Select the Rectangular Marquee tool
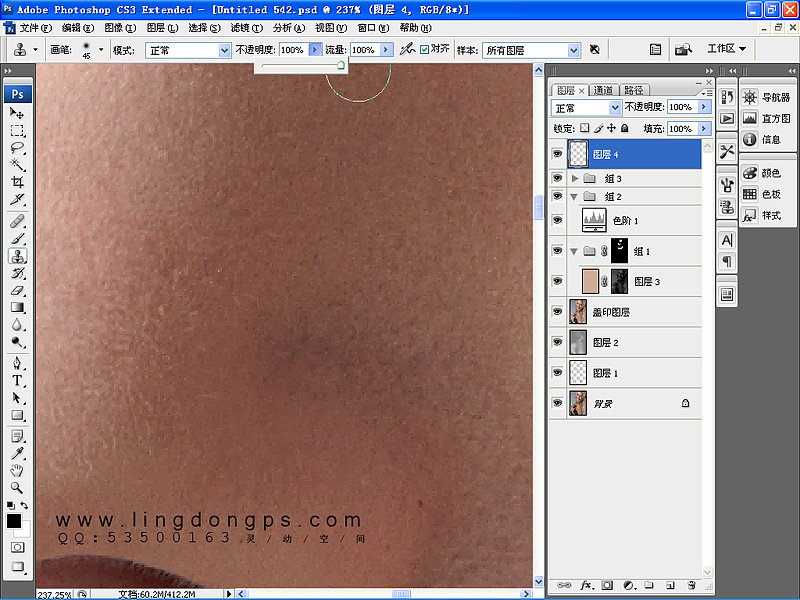This screenshot has height=600, width=800. point(17,131)
